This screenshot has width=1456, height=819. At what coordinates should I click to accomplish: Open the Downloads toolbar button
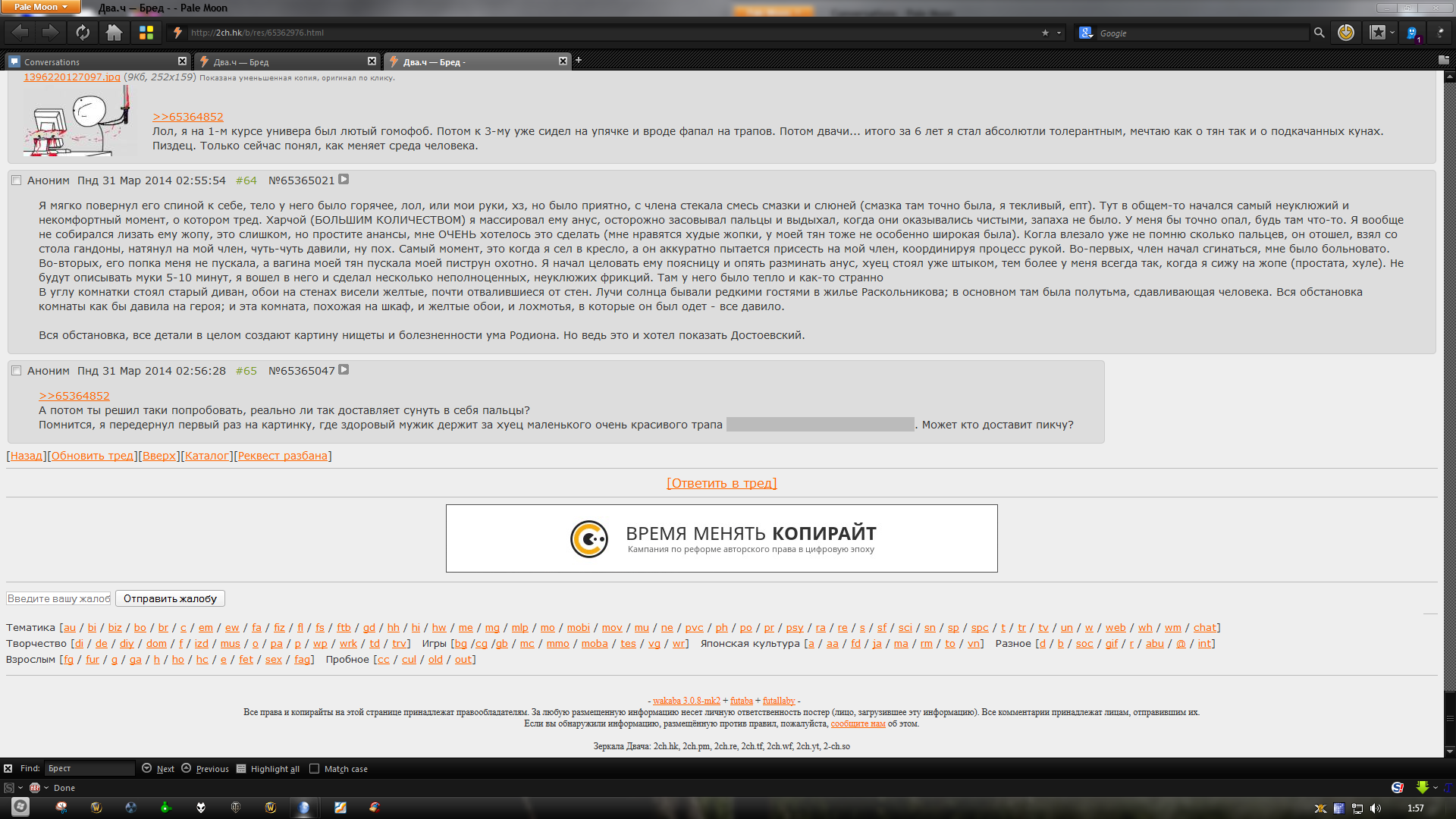(1346, 33)
